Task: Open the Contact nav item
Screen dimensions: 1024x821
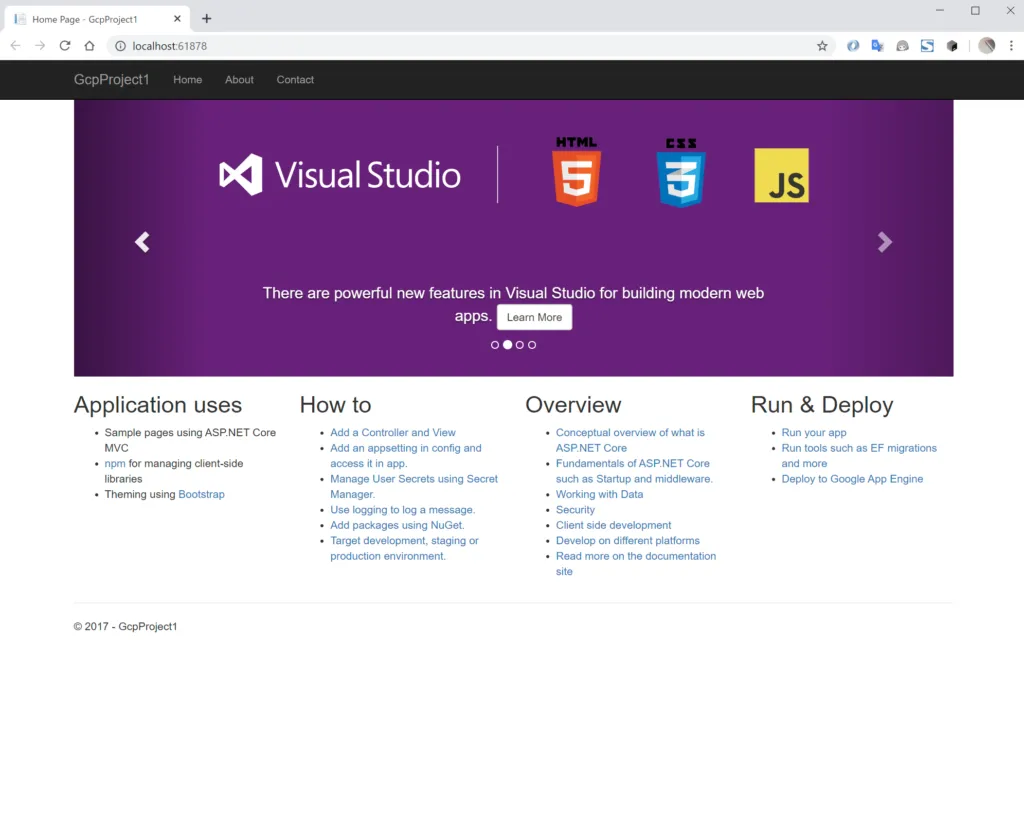Action: click(295, 80)
